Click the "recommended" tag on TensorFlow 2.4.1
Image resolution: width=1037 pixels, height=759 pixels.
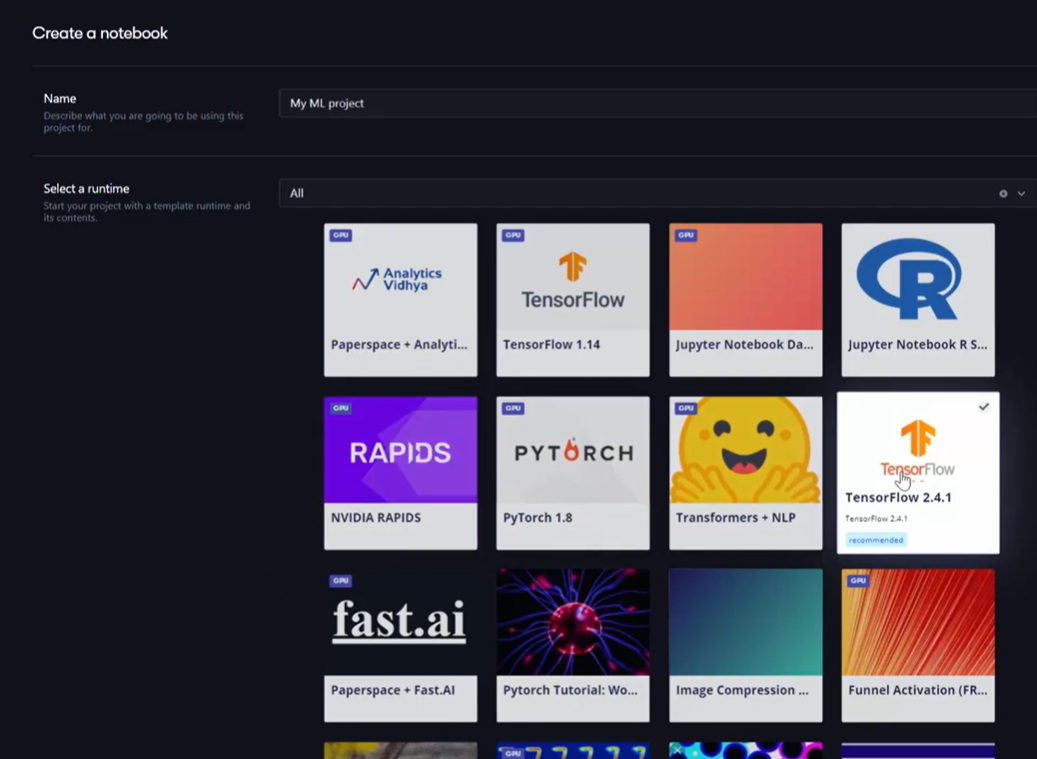[876, 540]
